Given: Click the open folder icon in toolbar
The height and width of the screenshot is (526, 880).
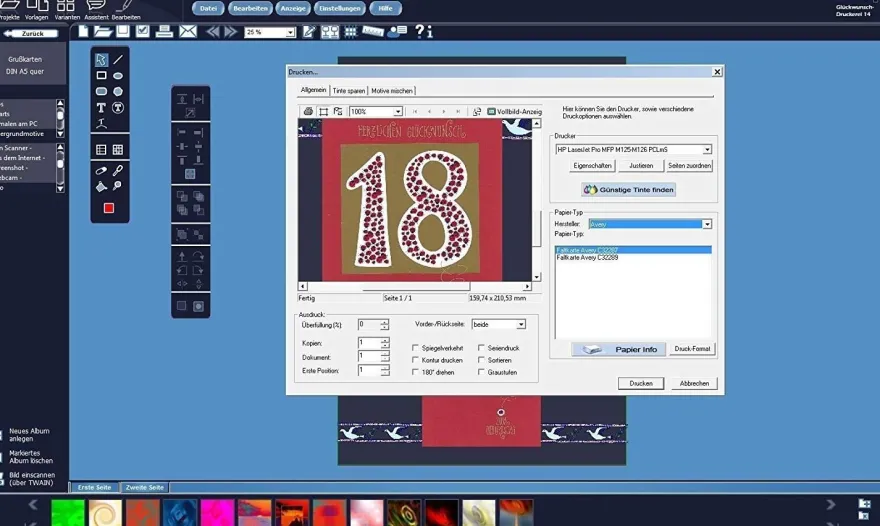Looking at the screenshot, I should coord(103,31).
